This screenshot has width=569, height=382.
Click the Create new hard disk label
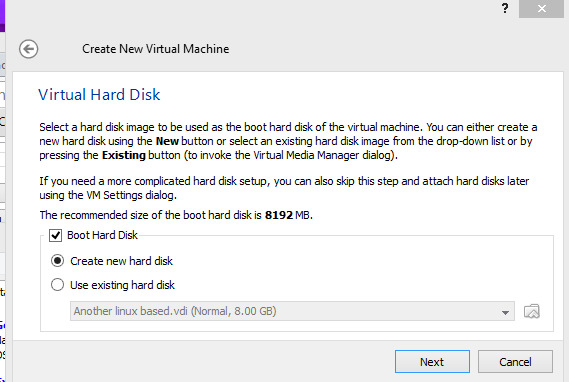[x=122, y=261]
